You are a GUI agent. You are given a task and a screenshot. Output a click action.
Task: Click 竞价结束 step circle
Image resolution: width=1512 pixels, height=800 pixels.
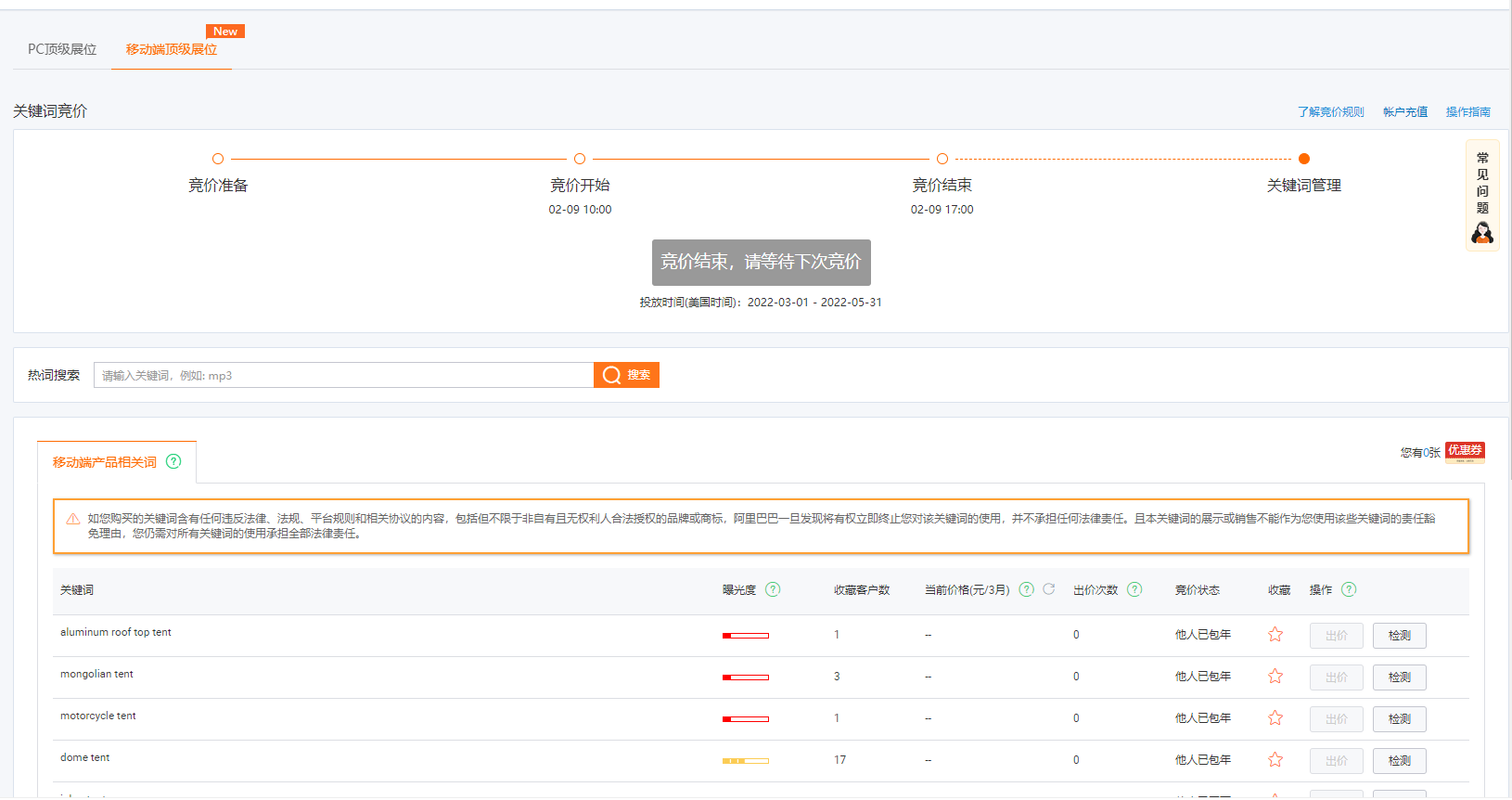942,159
